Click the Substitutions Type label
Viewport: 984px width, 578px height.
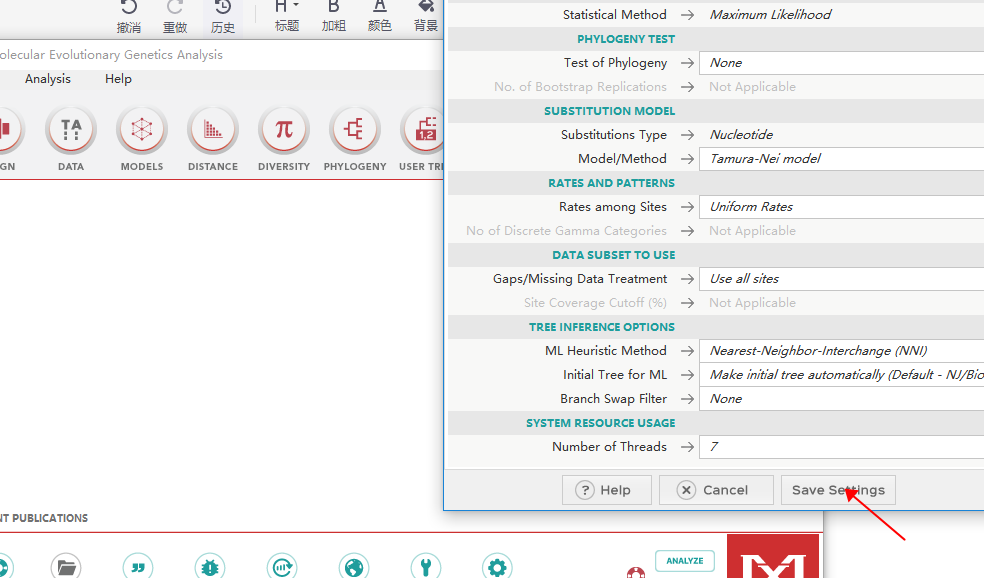coord(614,135)
